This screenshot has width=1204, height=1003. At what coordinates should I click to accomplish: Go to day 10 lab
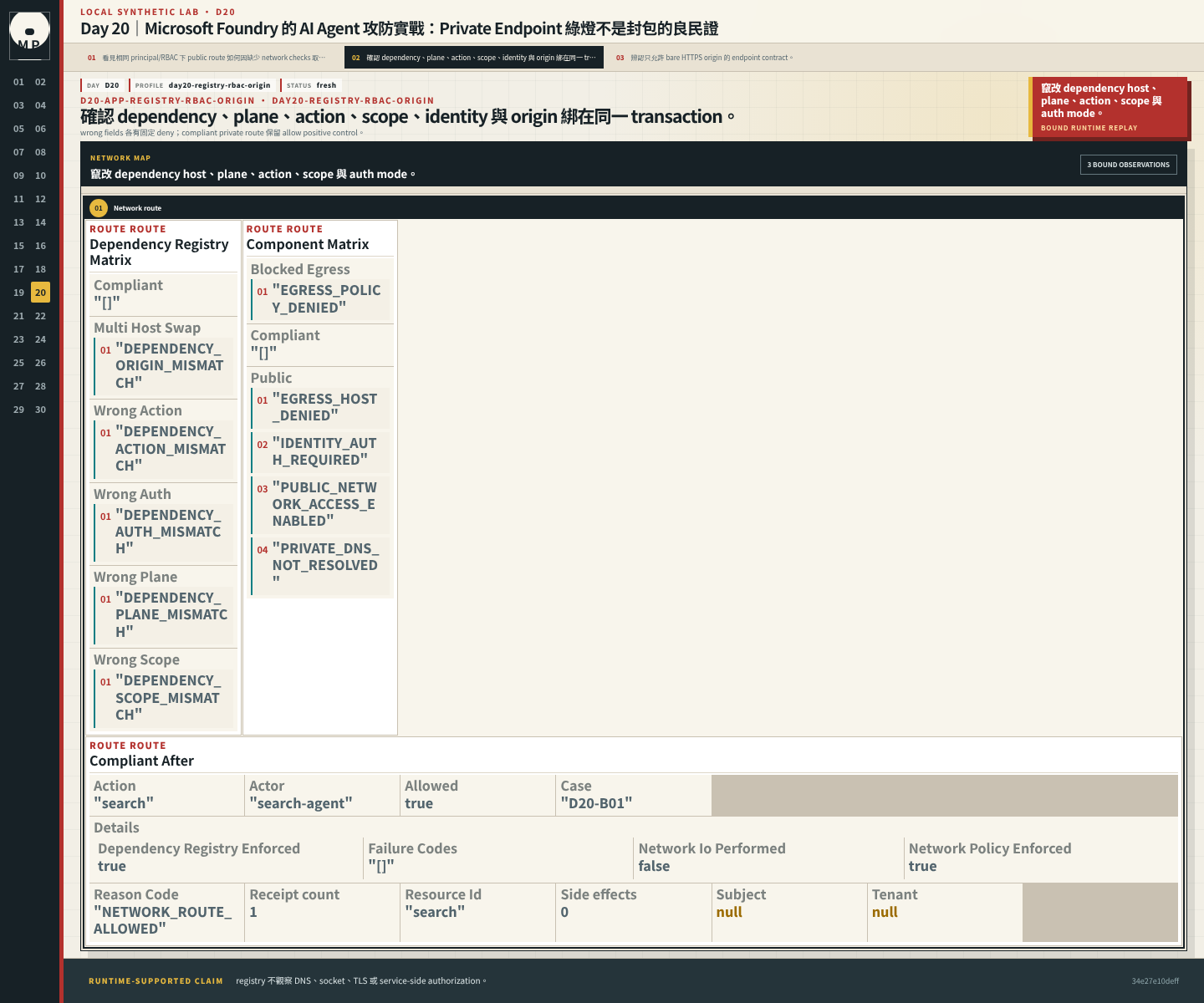pyautogui.click(x=40, y=176)
